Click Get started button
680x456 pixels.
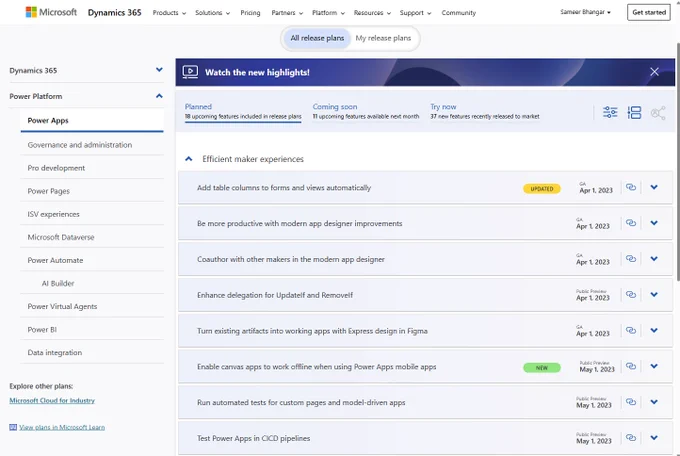(649, 12)
